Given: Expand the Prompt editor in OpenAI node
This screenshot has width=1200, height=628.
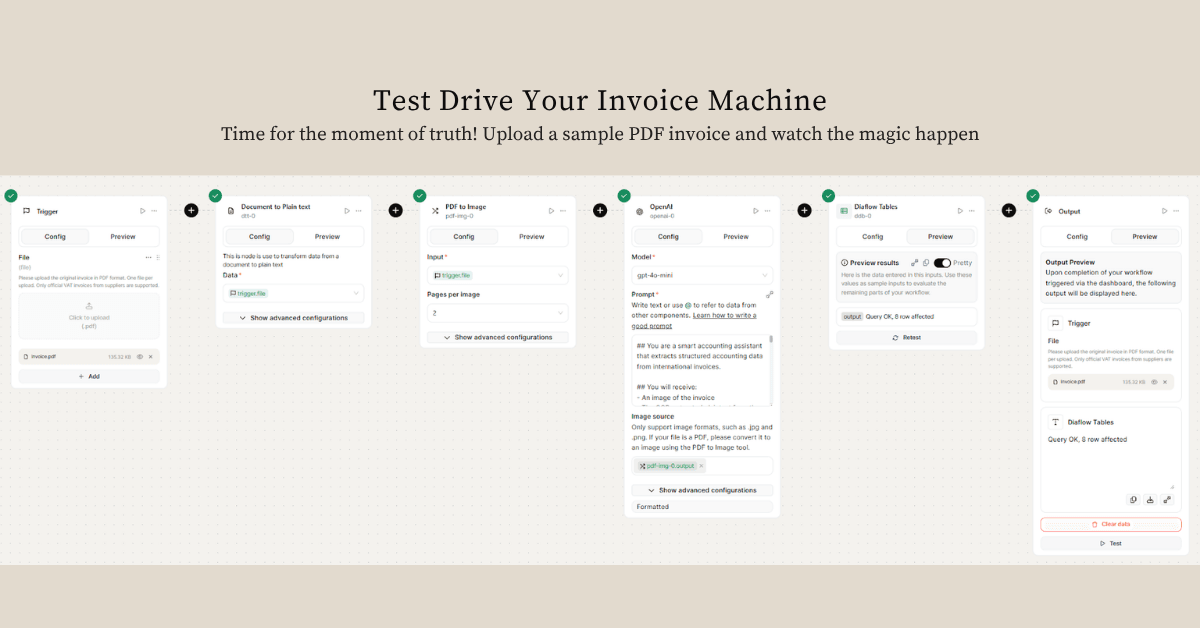Looking at the screenshot, I should coord(769,295).
